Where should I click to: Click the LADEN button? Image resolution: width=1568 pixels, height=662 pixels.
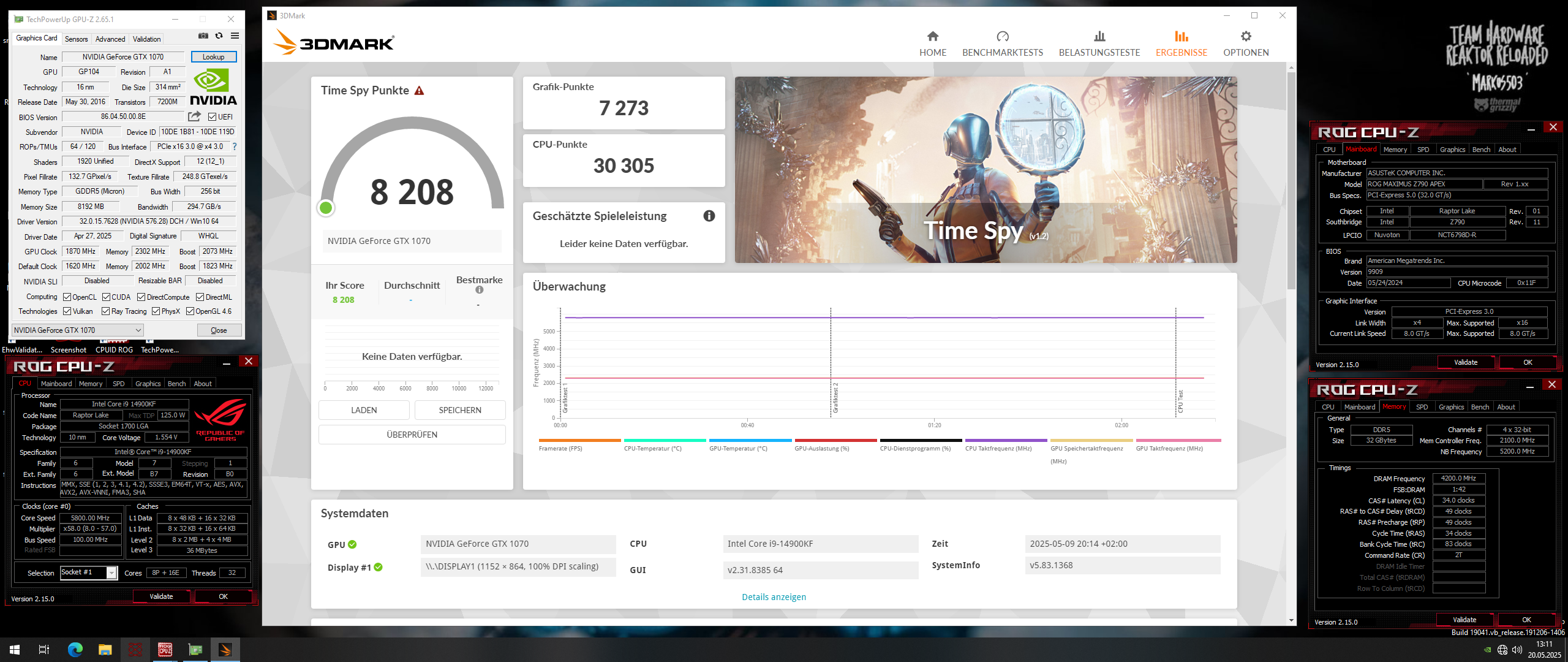pyautogui.click(x=364, y=410)
